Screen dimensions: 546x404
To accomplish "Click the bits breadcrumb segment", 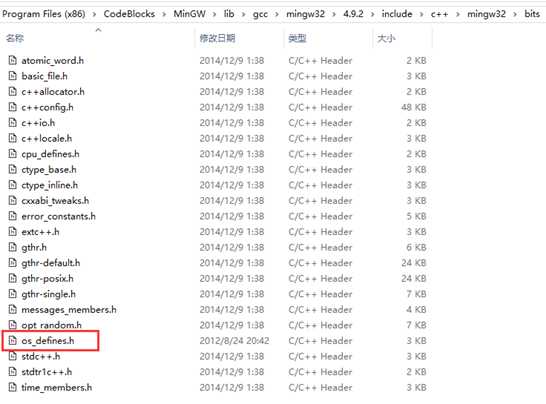I will 532,14.
